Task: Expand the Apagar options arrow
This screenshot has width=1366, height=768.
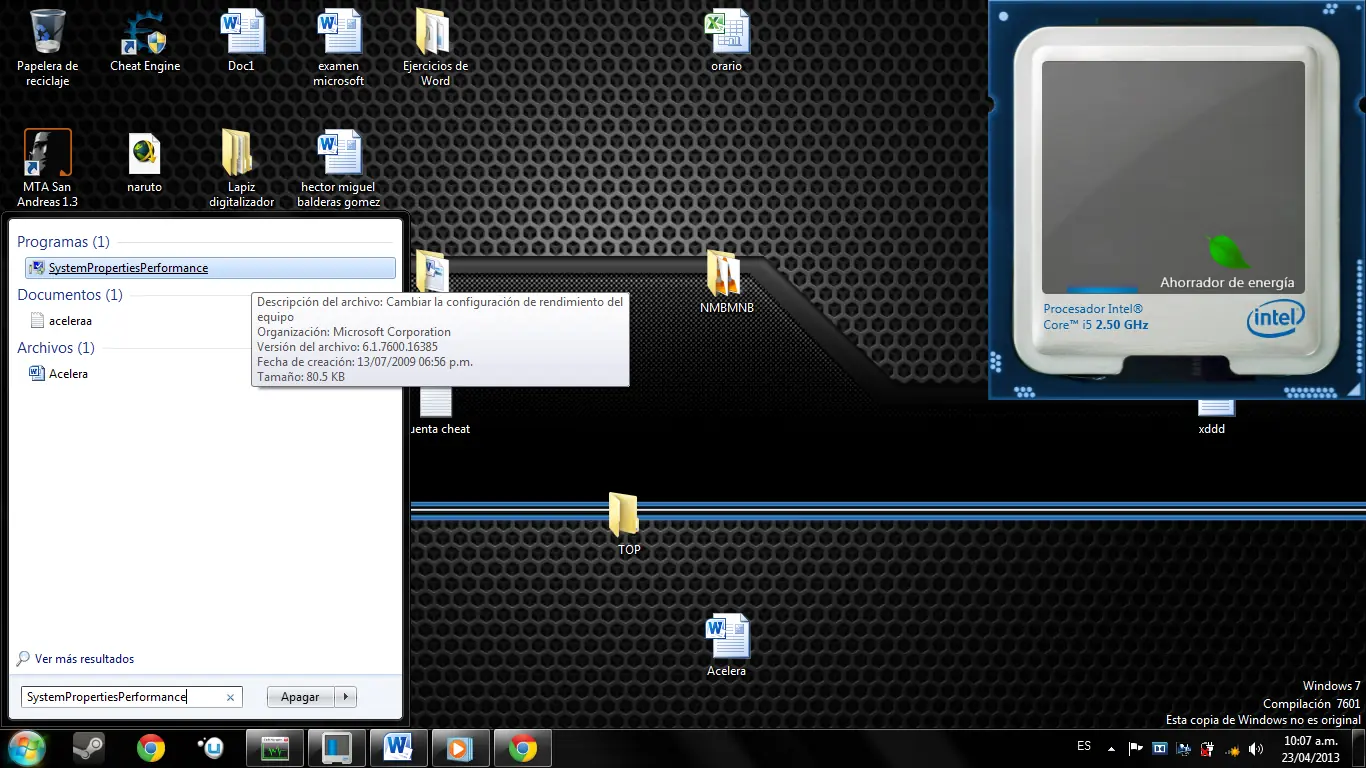Action: (345, 697)
